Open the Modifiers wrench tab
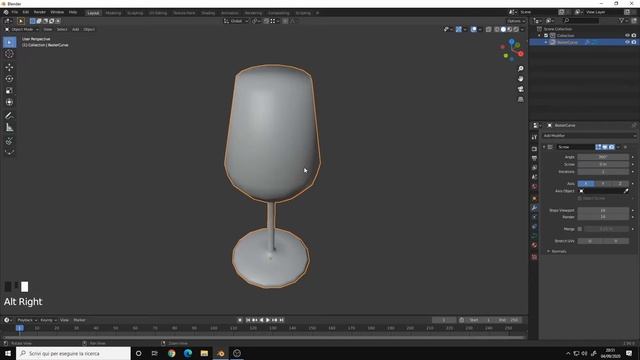The height and width of the screenshot is (360, 640). coord(534,208)
